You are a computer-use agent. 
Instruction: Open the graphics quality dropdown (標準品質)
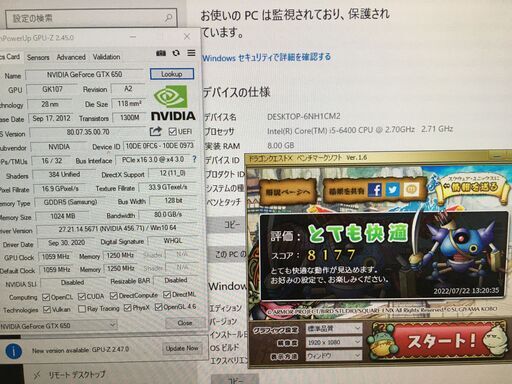click(334, 329)
